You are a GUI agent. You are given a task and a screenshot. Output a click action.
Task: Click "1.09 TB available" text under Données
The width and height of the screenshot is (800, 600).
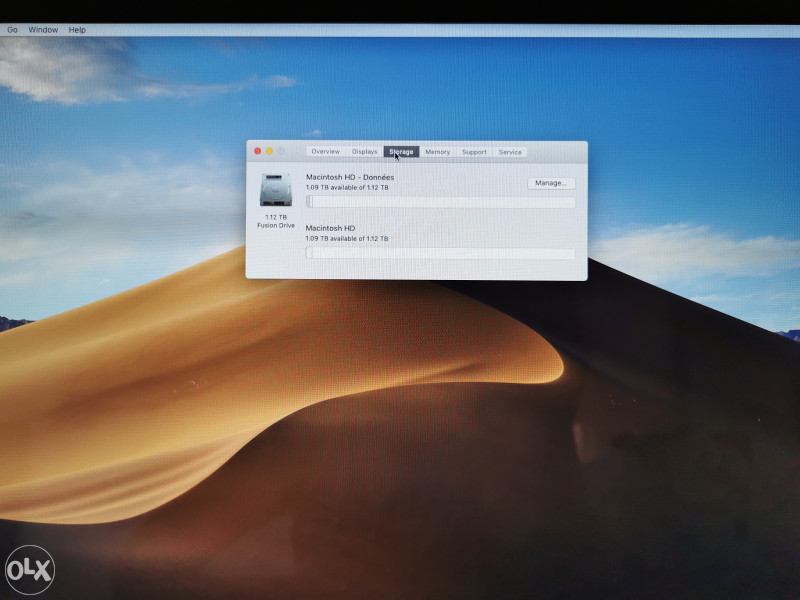347,187
